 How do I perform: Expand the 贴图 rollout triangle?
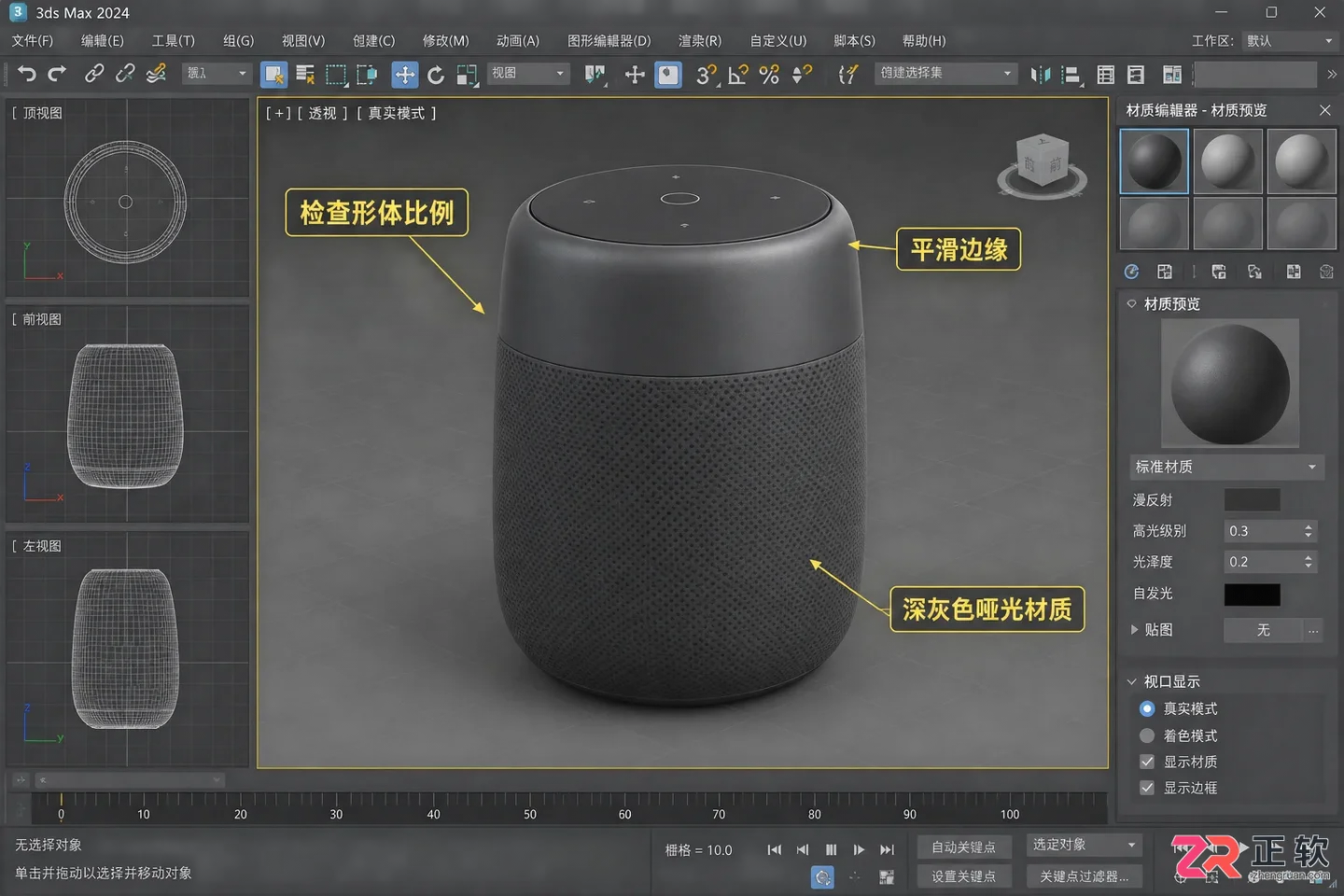tap(1134, 630)
